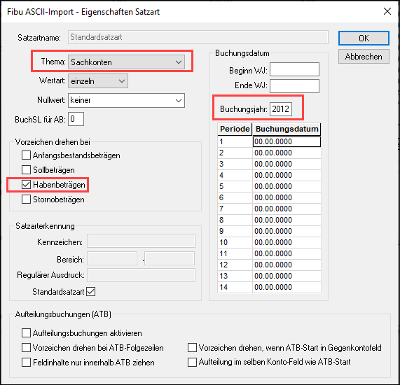This screenshot has height=385, width=400.
Task: Select Buchungsdatum cell for period 3
Action: [287, 164]
